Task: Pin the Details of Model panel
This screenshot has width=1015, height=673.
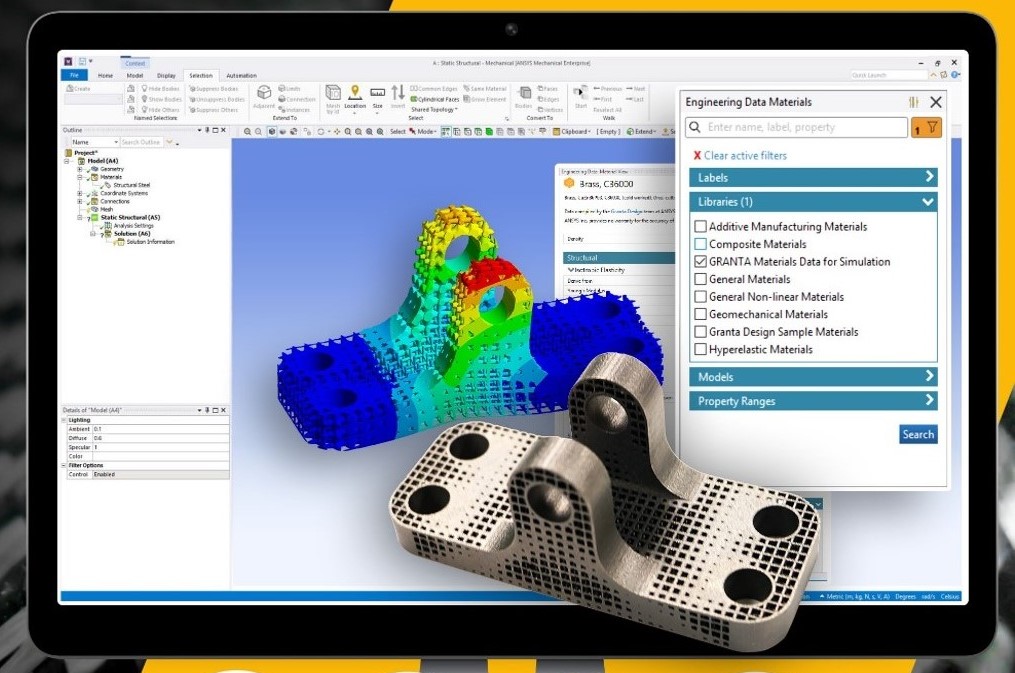Action: [207, 410]
